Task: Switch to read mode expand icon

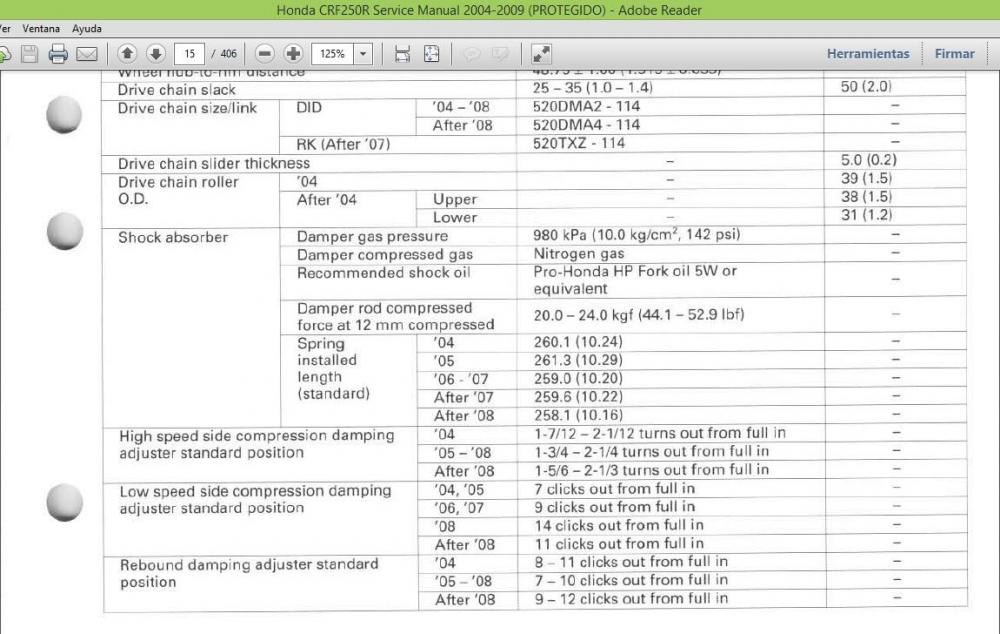Action: 541,54
